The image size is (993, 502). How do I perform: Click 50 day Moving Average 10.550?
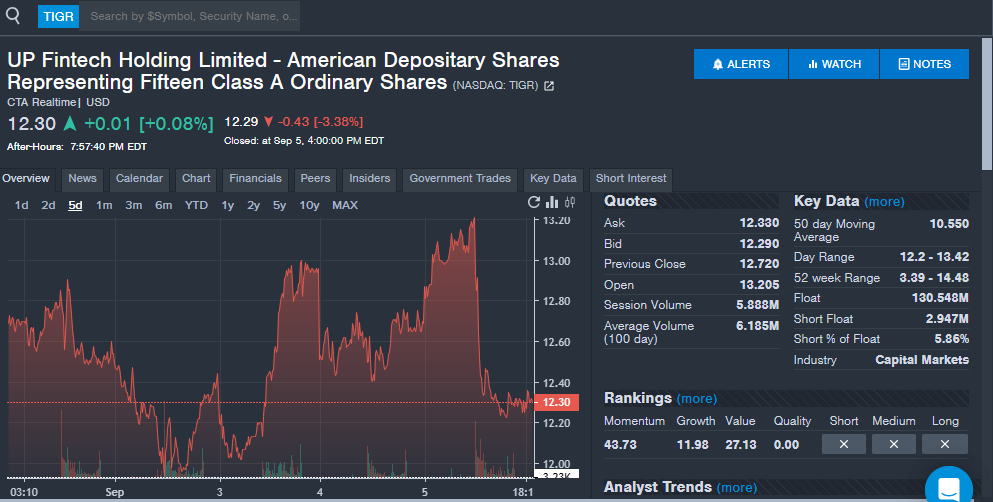(949, 223)
